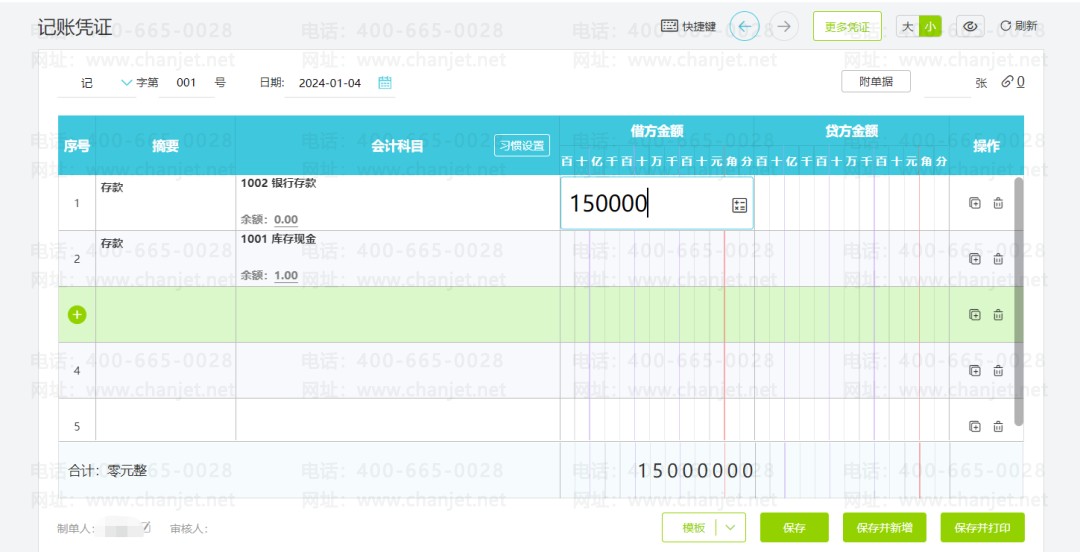Delete row 1 (银行存款) entry
The width and height of the screenshot is (1080, 552).
click(x=998, y=203)
